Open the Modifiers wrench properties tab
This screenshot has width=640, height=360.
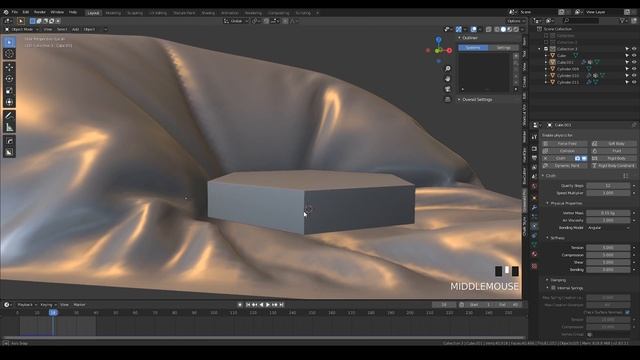click(534, 208)
